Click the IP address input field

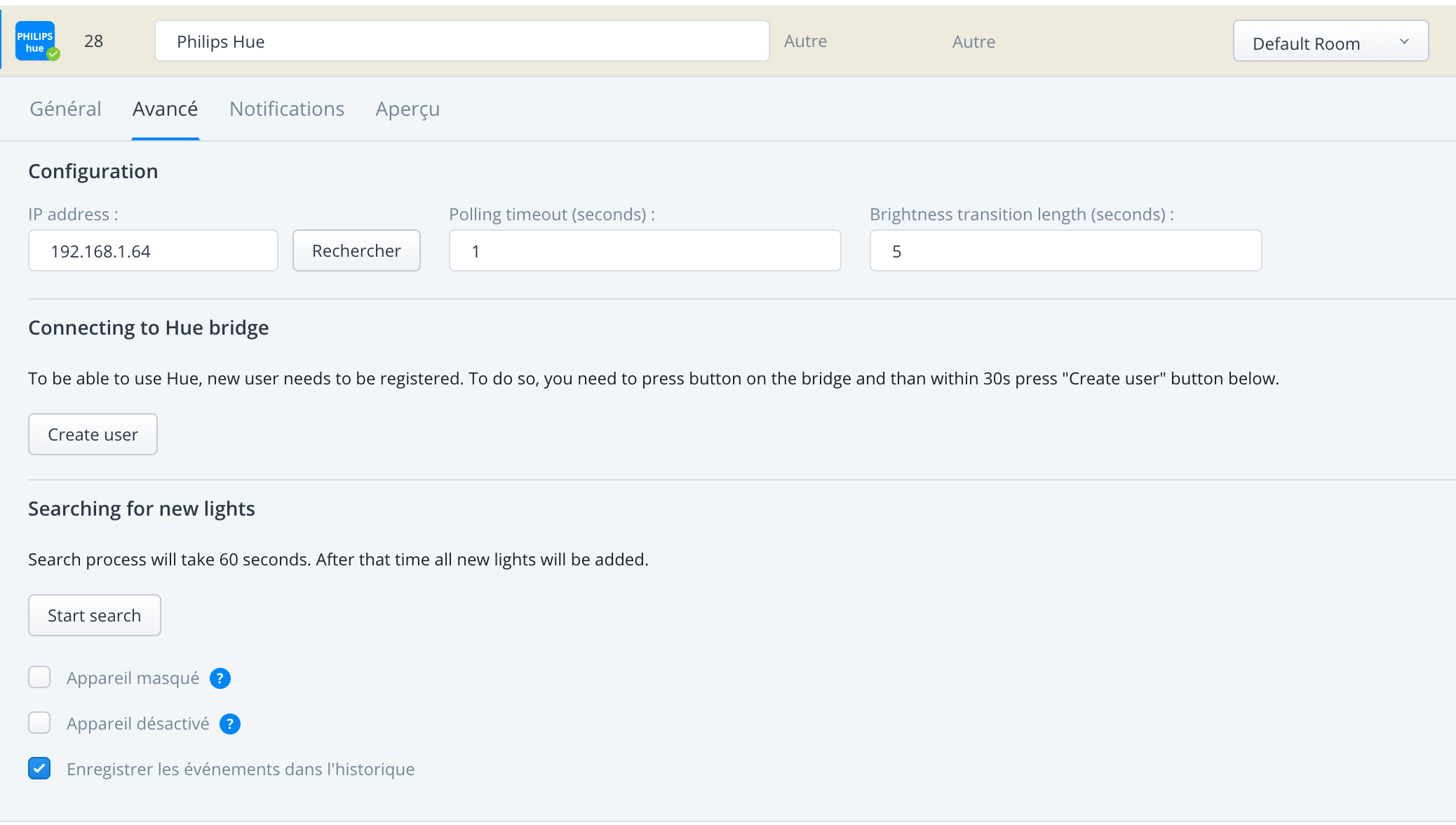153,250
